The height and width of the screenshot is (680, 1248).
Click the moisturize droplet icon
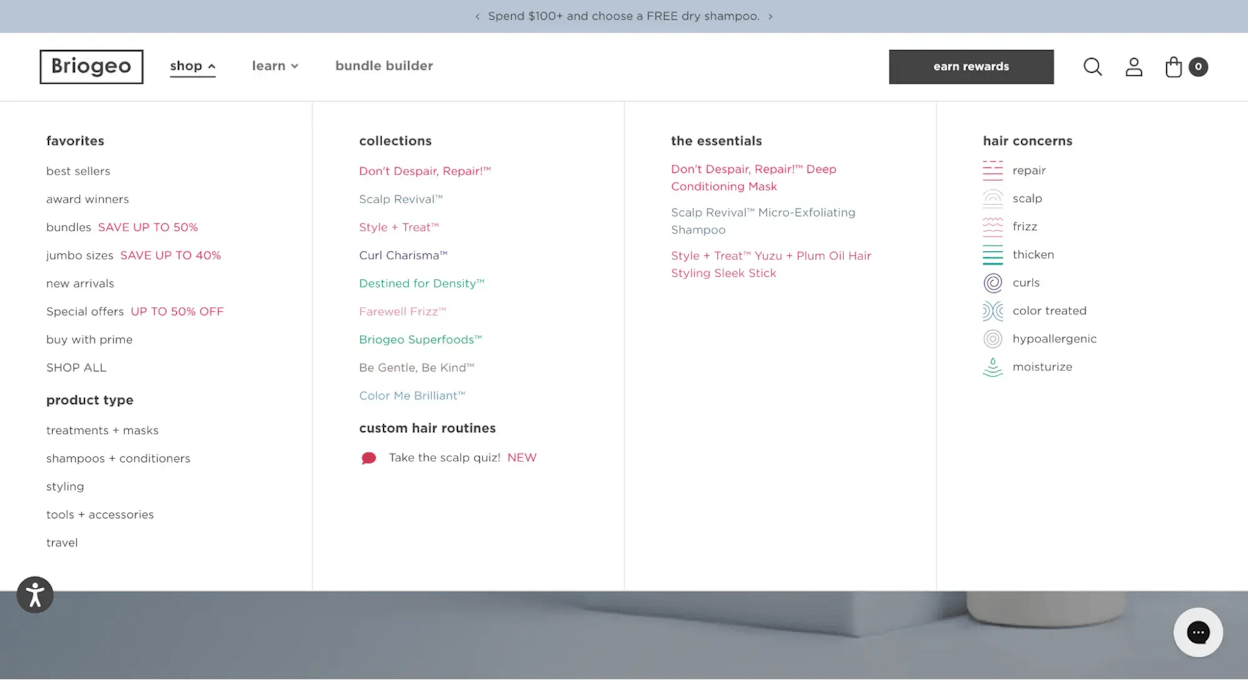(x=992, y=367)
